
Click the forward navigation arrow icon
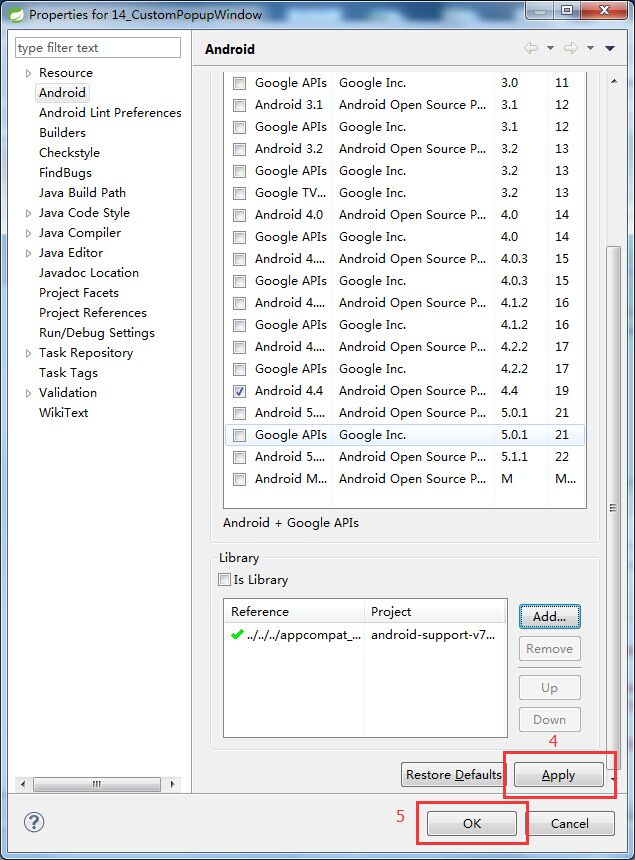tap(571, 48)
